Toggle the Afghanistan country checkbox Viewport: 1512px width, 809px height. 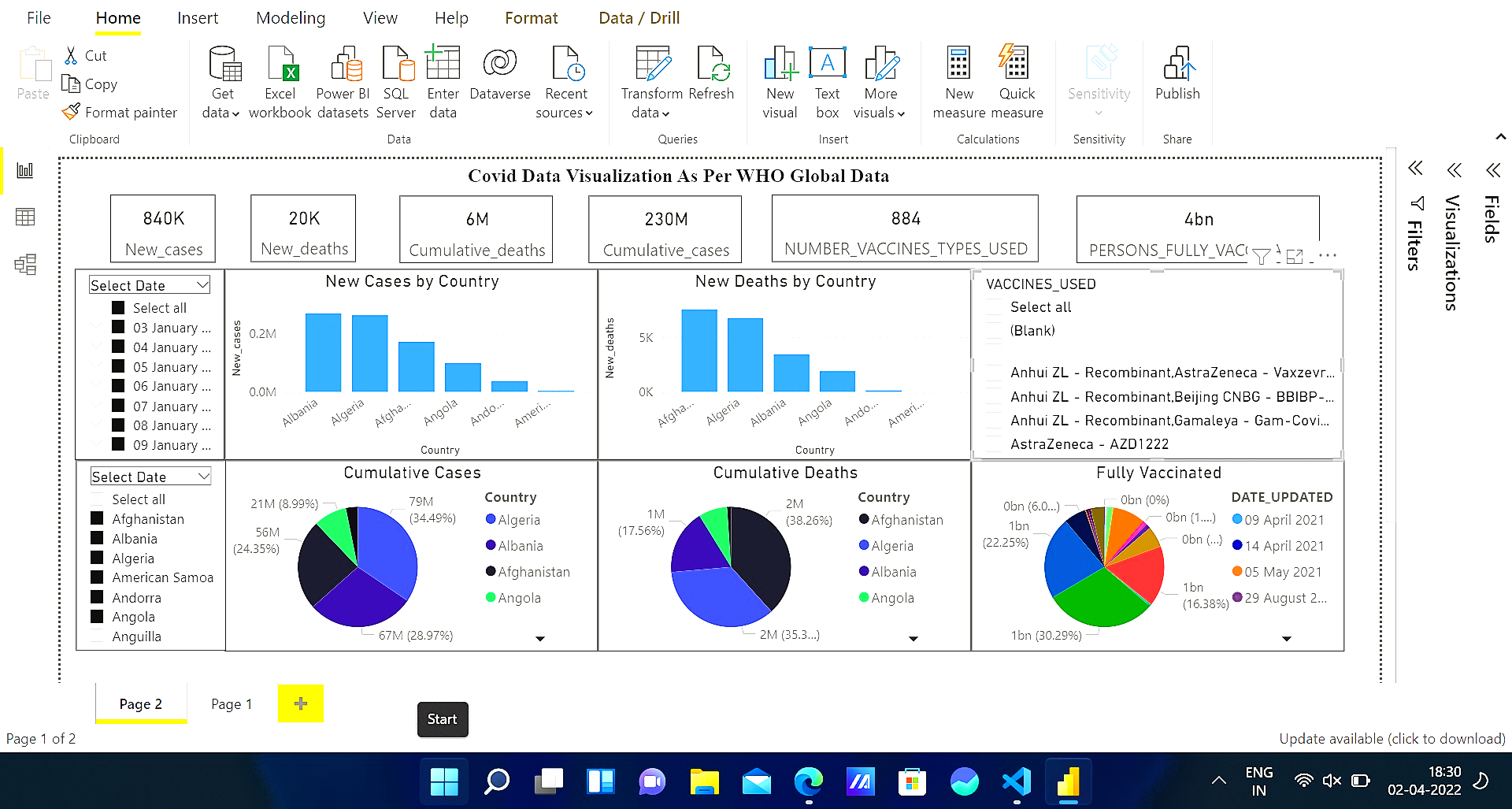(98, 518)
